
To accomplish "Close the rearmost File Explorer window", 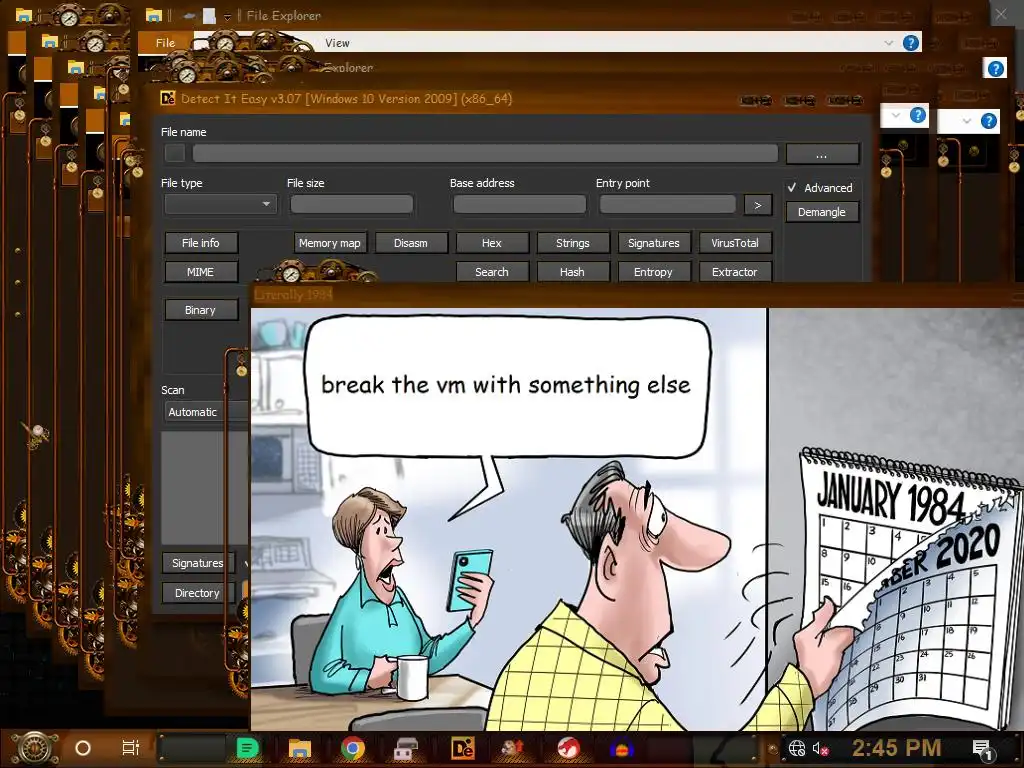I will point(1002,14).
